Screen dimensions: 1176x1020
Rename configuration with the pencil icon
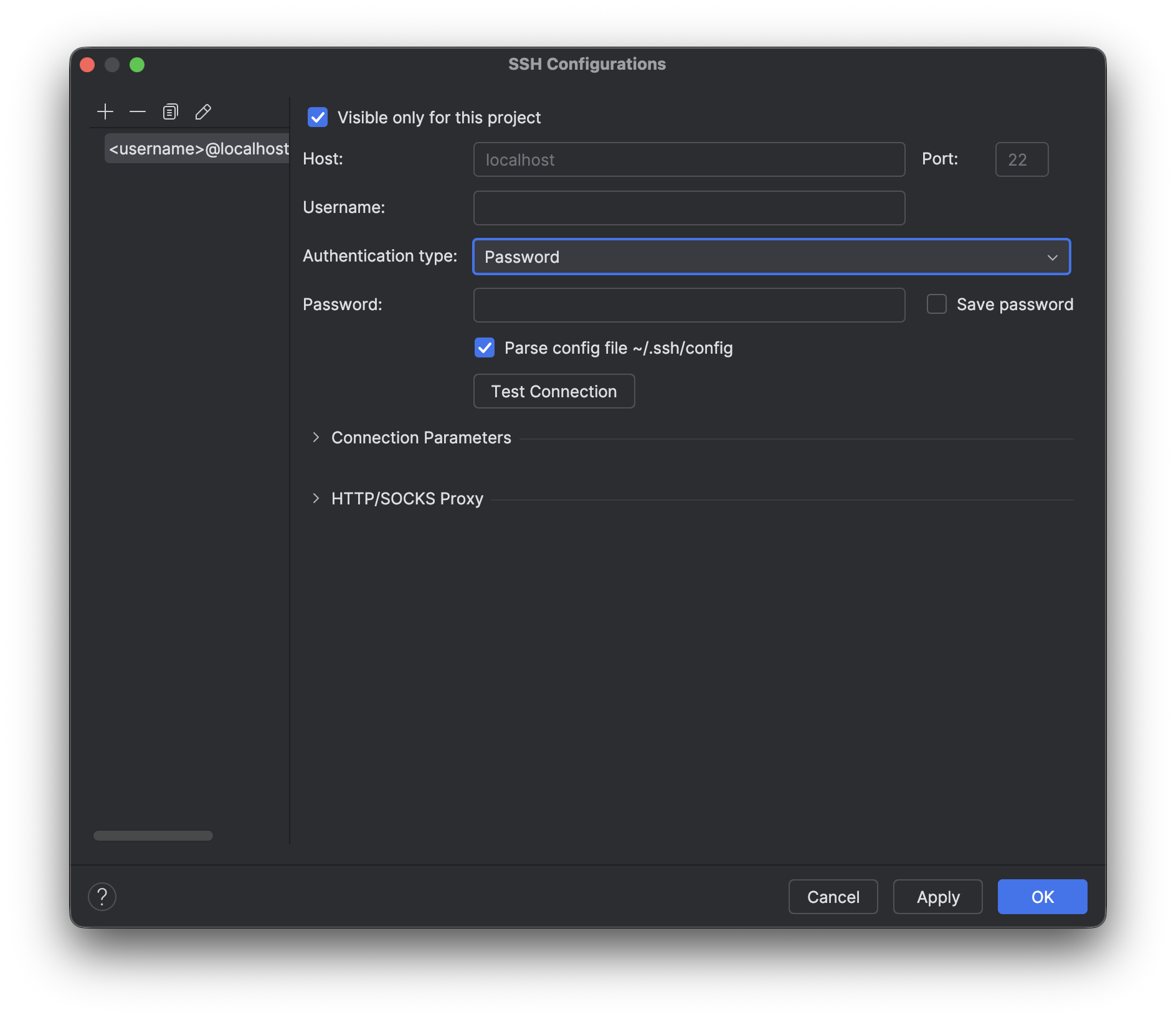click(x=202, y=111)
